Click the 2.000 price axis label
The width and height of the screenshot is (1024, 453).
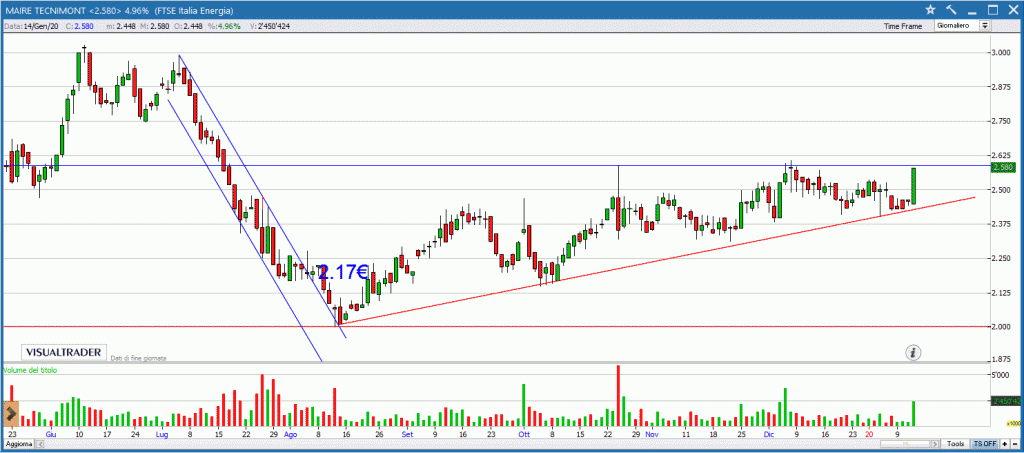coord(1000,326)
